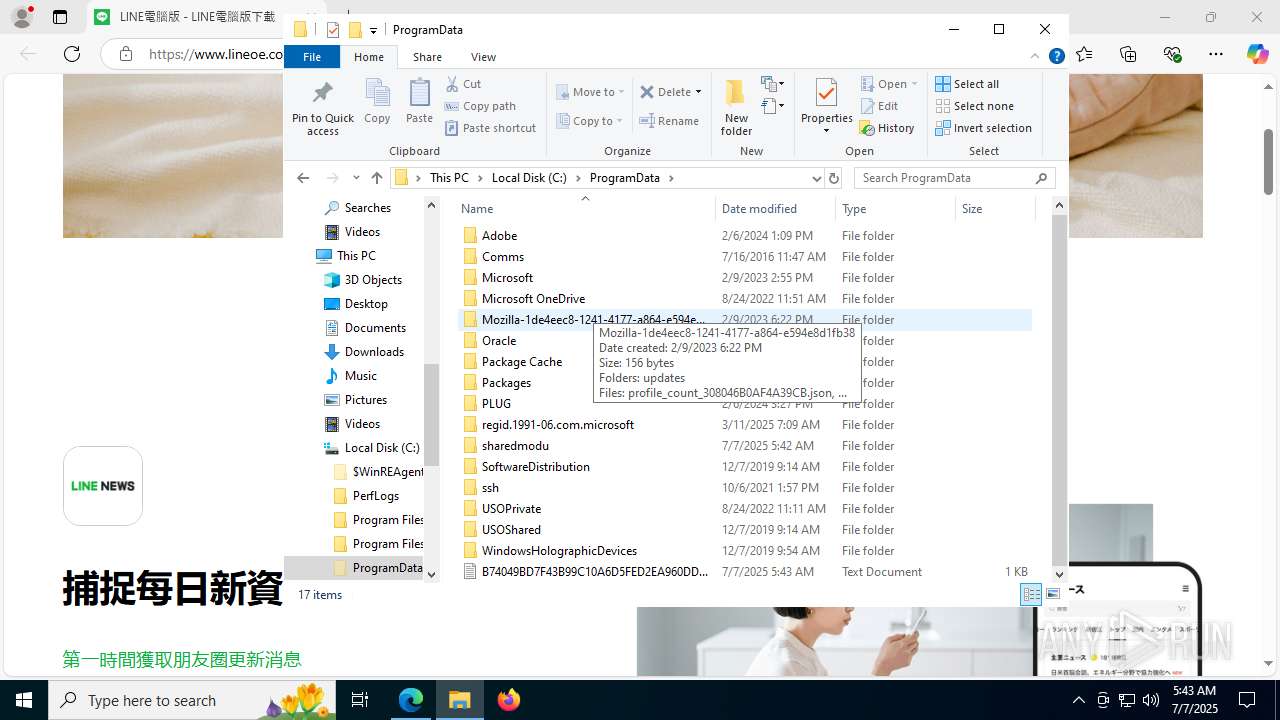Viewport: 1280px width, 720px height.
Task: Click Select all in the ribbon
Action: pyautogui.click(x=967, y=84)
